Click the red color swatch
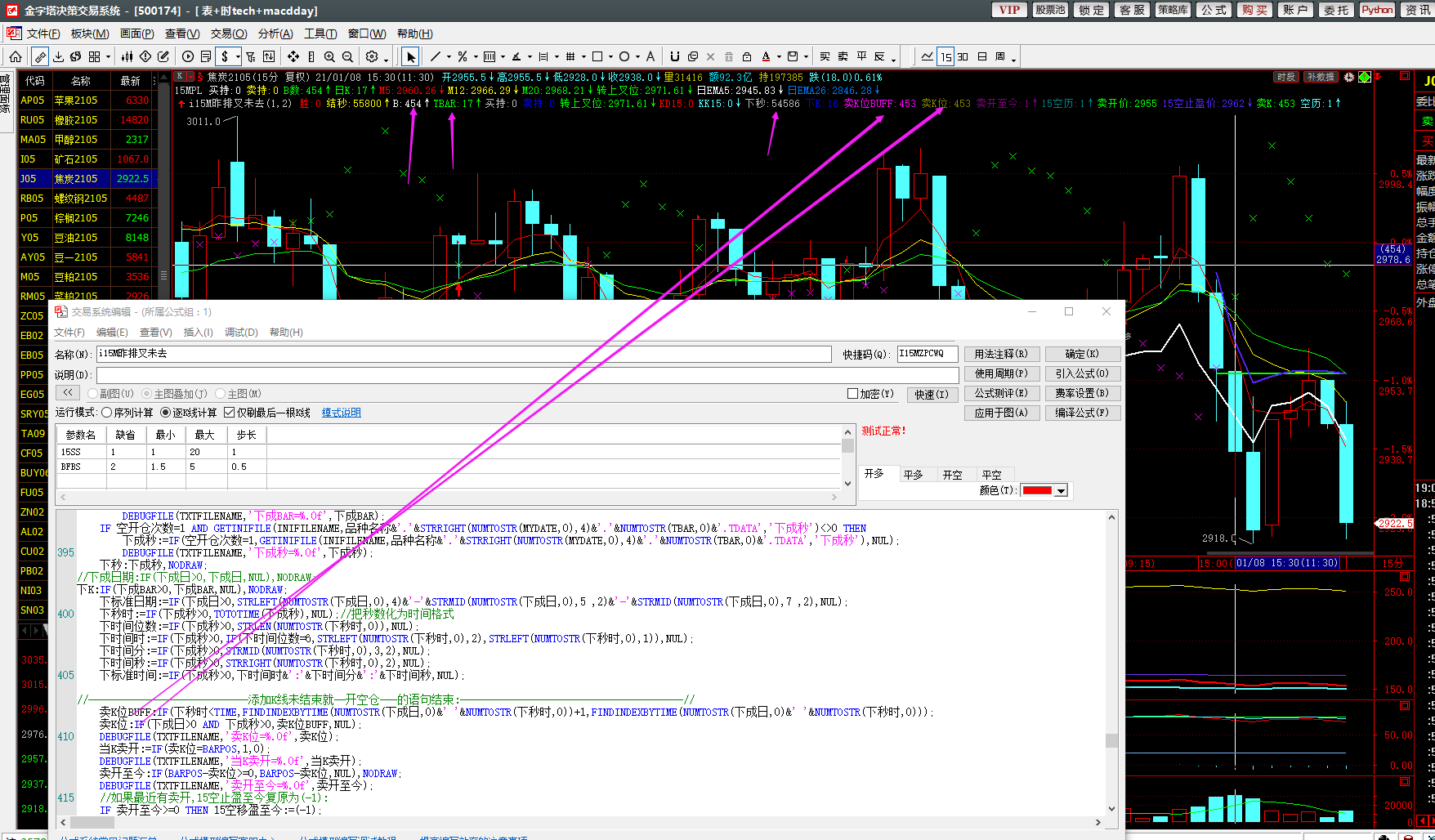 point(1038,490)
